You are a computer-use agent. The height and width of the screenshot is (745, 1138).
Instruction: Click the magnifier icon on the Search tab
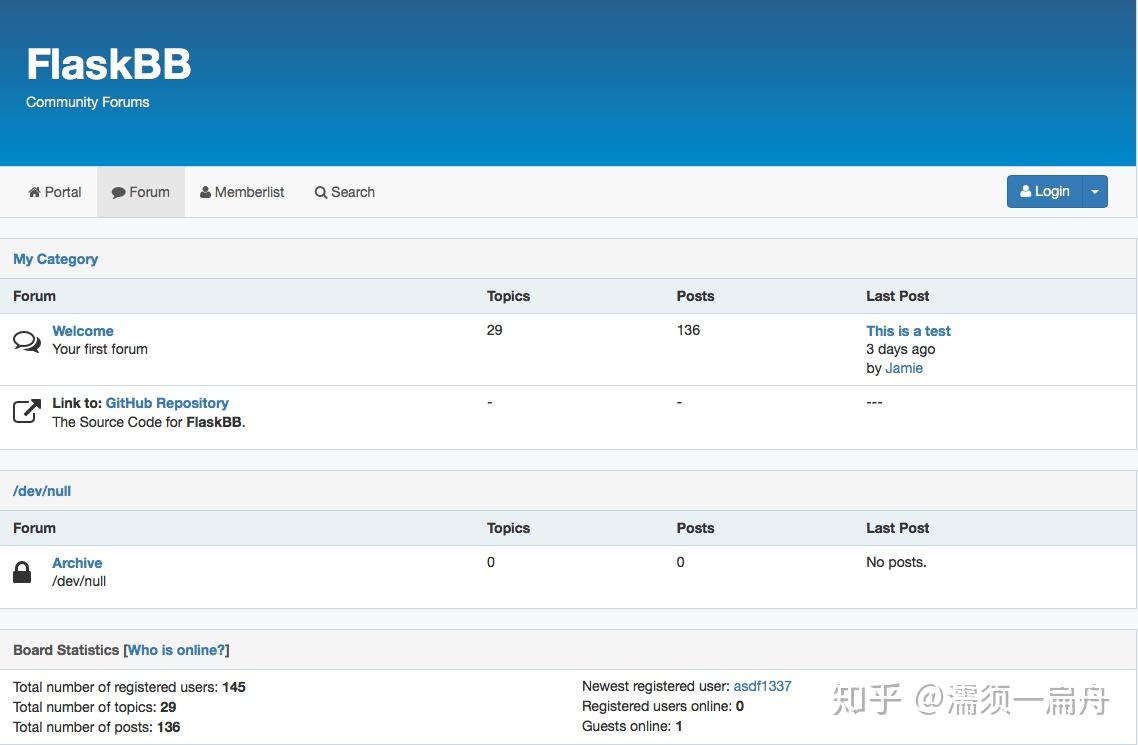321,191
